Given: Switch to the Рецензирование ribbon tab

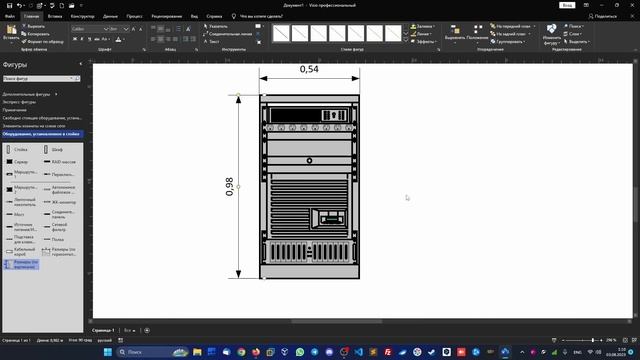Looking at the screenshot, I should coord(167,16).
